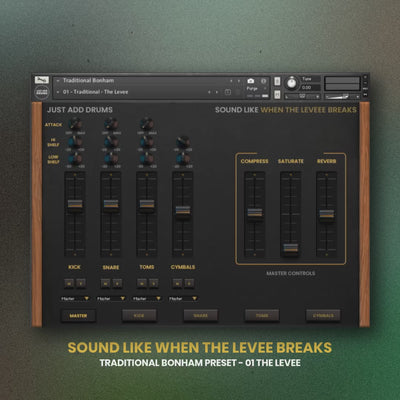This screenshot has height=400, width=400.
Task: Switch to the Kick tab
Action: [139, 315]
